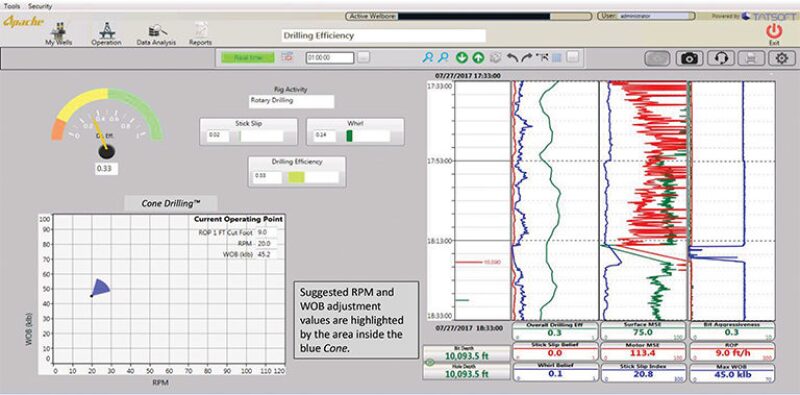Click the 01:00:00 time span field
Viewport: 800px width, 395px height.
tap(330, 58)
